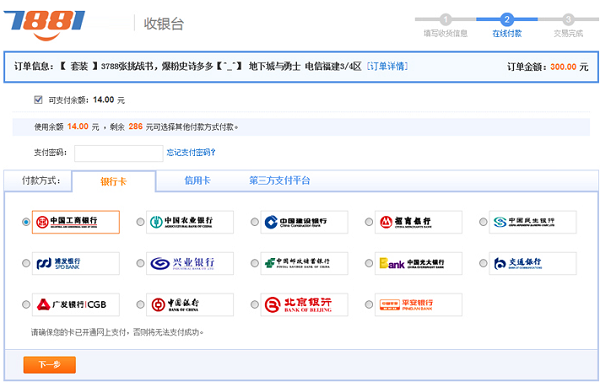Switch to the 信用卡 payment tab
Image resolution: width=600 pixels, height=382 pixels.
pos(197,181)
